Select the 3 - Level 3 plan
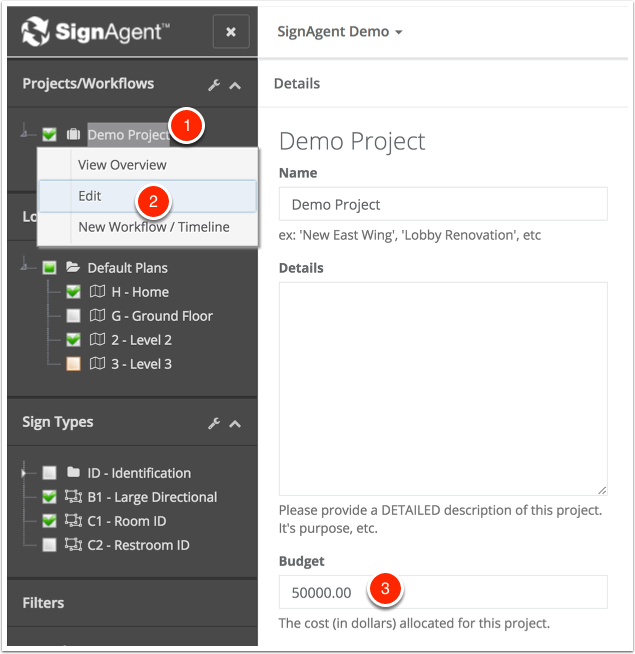Viewport: 635px width, 654px height. coord(141,364)
